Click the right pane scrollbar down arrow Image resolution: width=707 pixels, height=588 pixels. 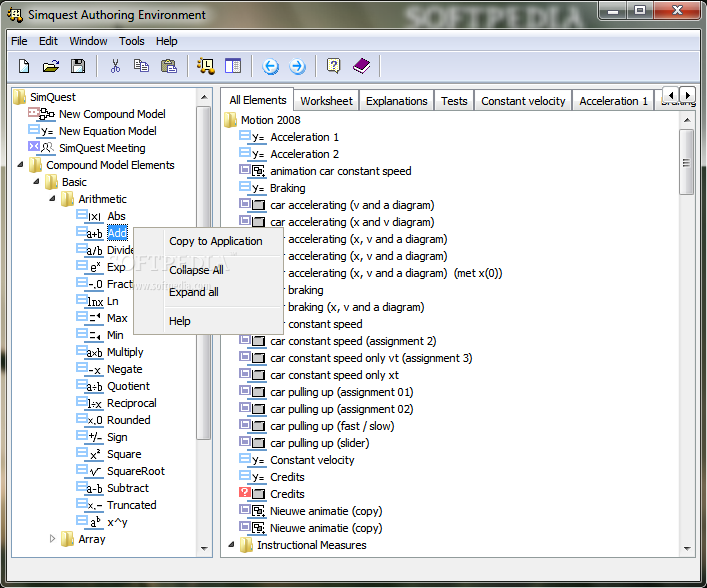click(687, 549)
